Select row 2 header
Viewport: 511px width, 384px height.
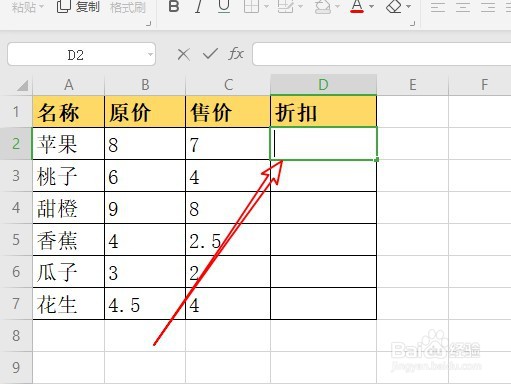click(16, 144)
